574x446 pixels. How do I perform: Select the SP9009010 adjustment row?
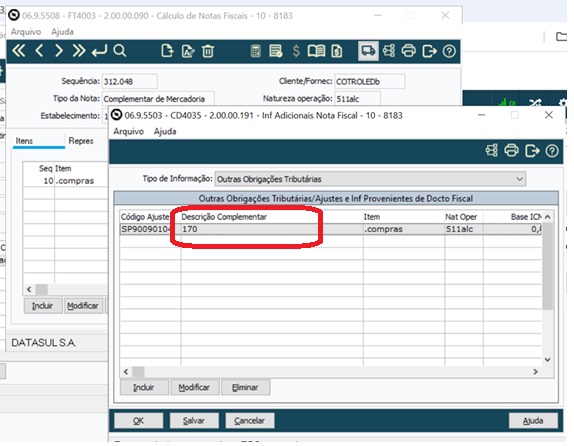[x=331, y=229]
